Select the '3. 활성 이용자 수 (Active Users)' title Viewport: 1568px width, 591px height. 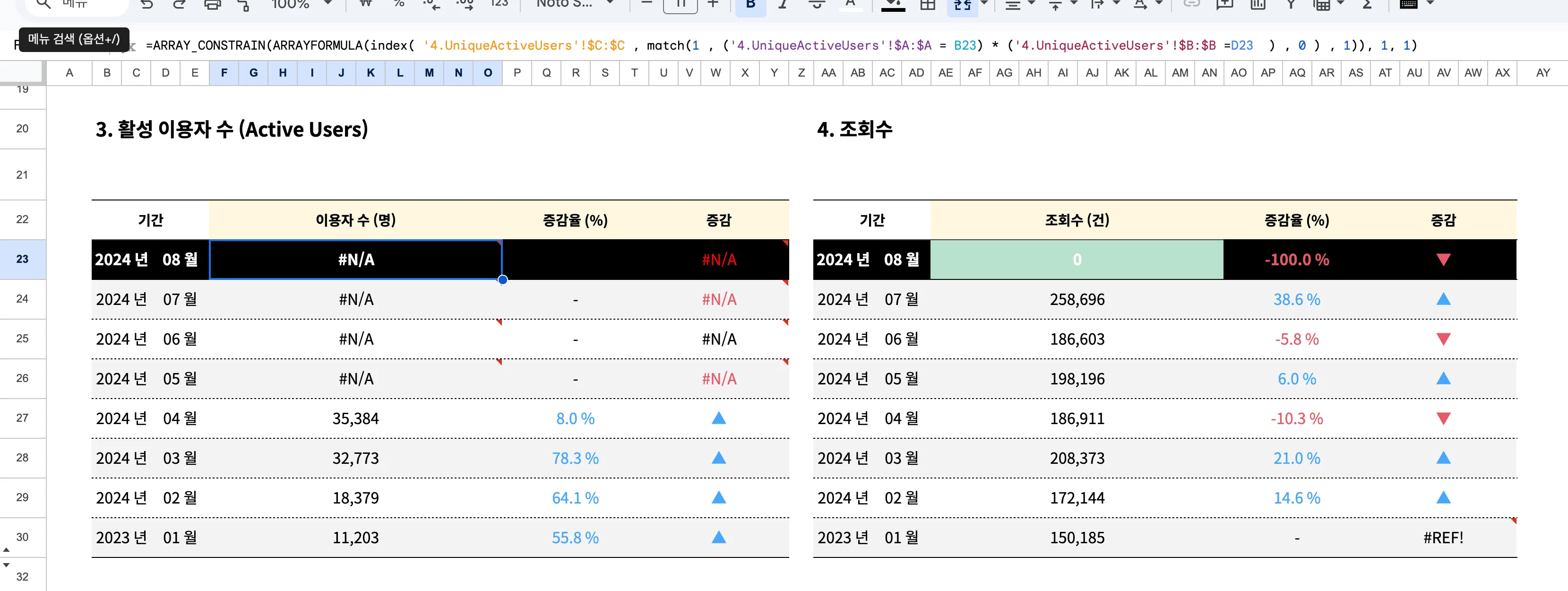(x=231, y=129)
